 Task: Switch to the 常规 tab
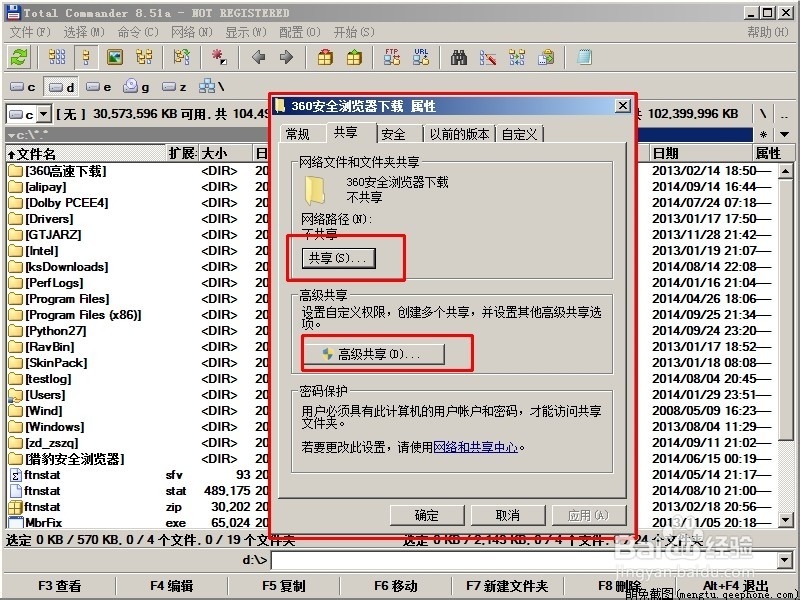(x=297, y=134)
